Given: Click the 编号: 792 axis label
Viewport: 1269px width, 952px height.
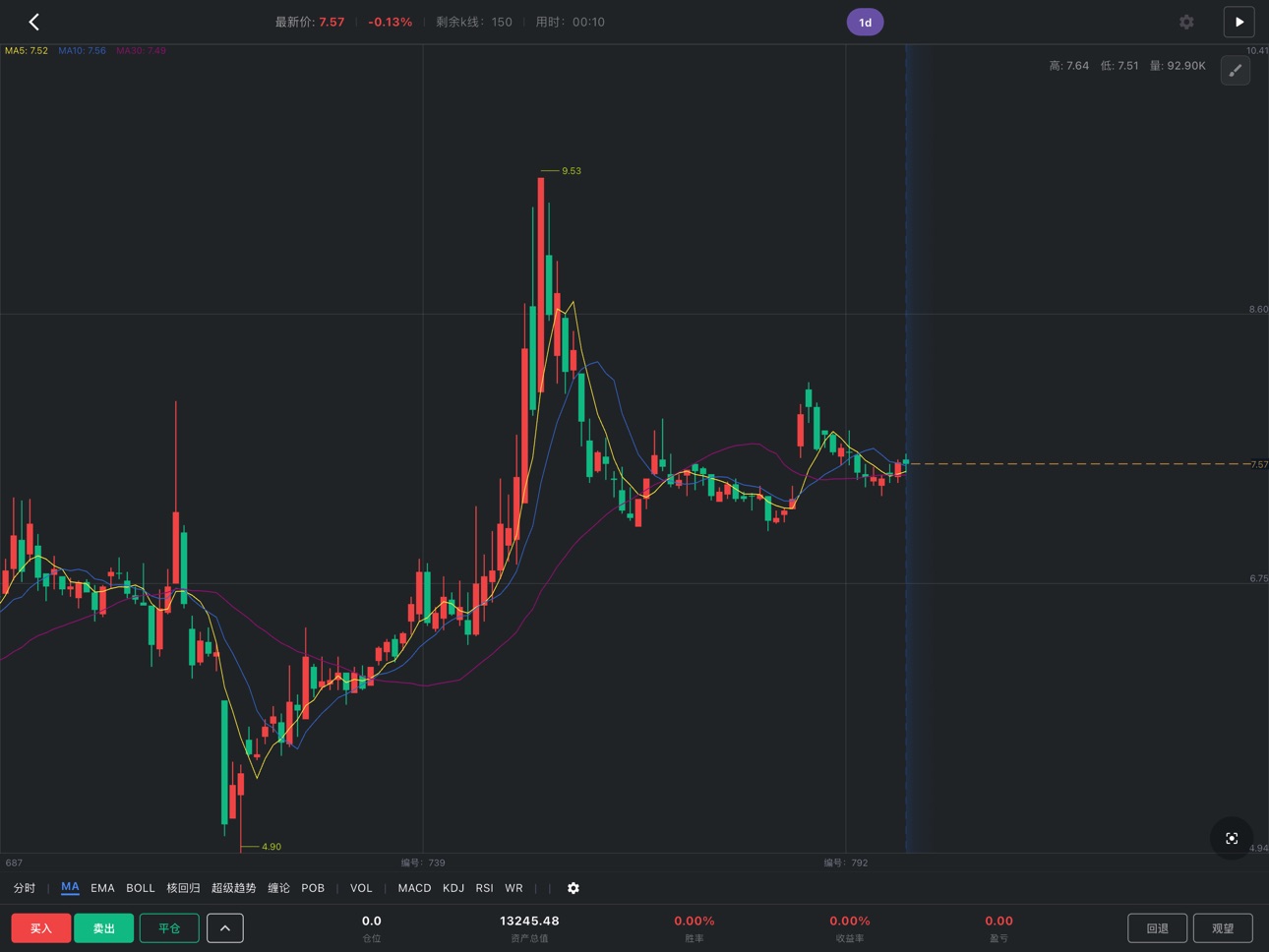Looking at the screenshot, I should coord(846,863).
